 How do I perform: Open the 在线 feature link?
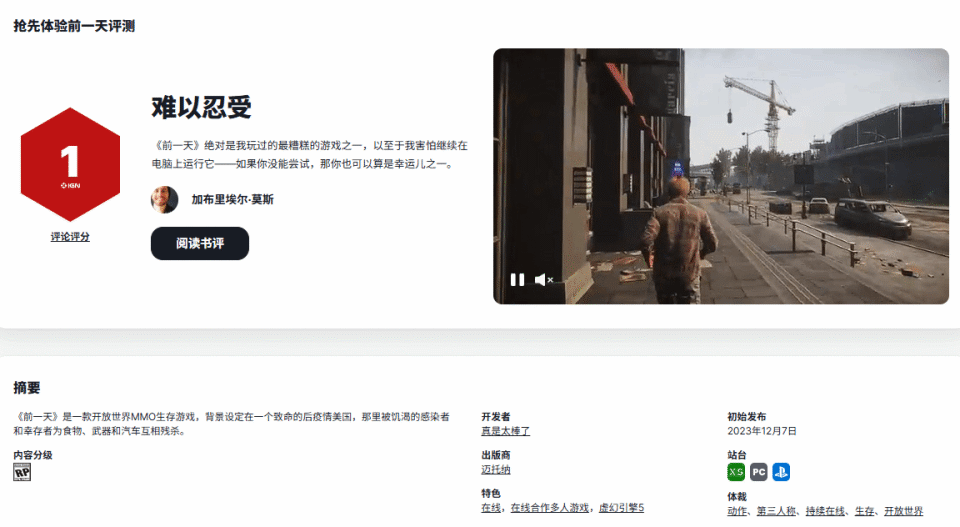click(x=490, y=508)
